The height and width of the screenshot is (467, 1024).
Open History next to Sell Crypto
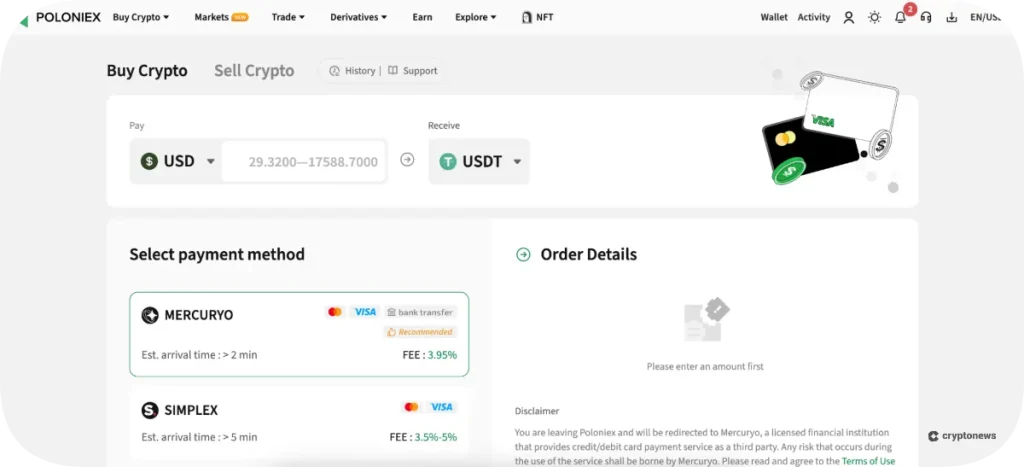pos(352,71)
